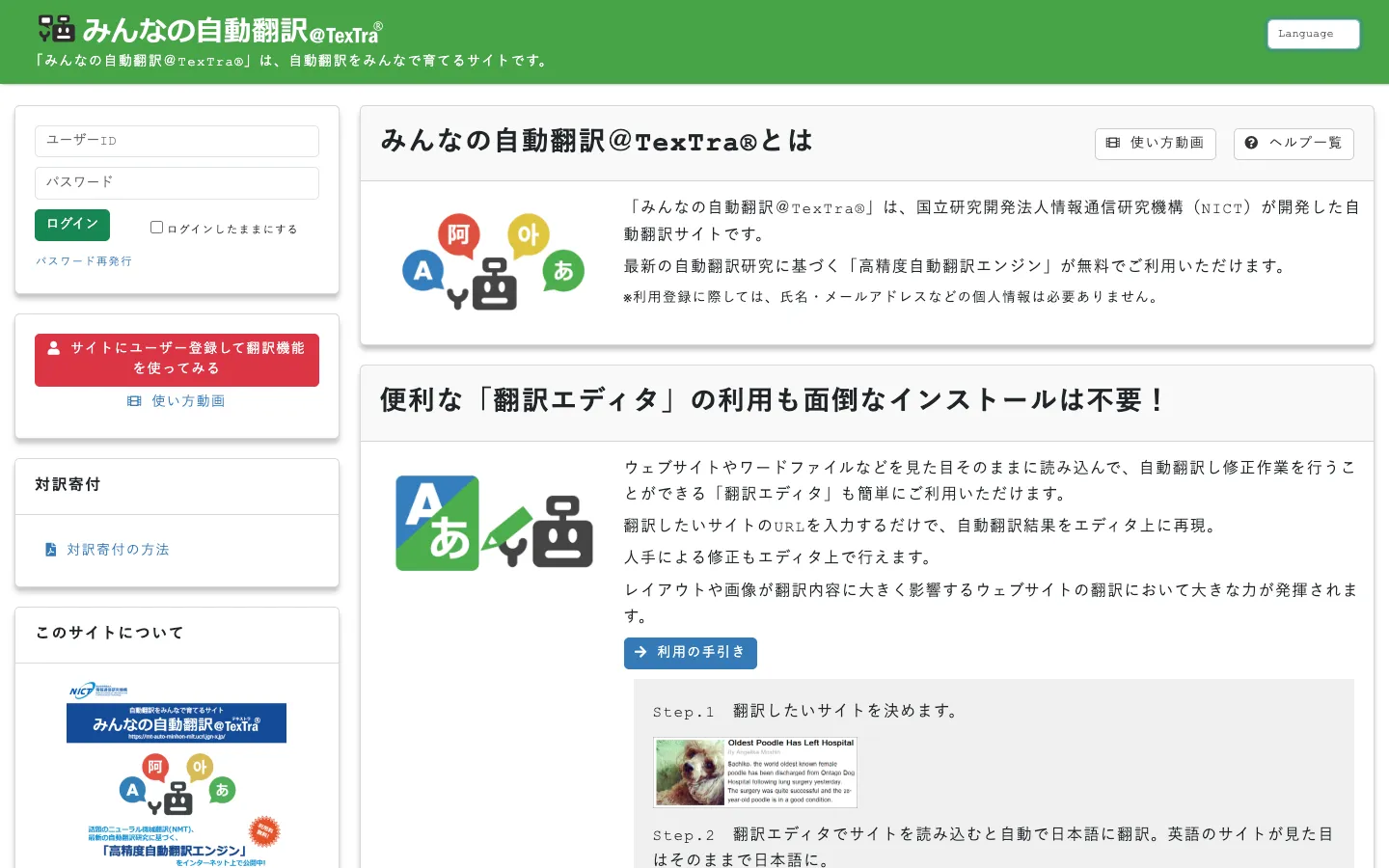Click the user icon on the registration button
This screenshot has height=868, width=1389.
click(x=54, y=348)
